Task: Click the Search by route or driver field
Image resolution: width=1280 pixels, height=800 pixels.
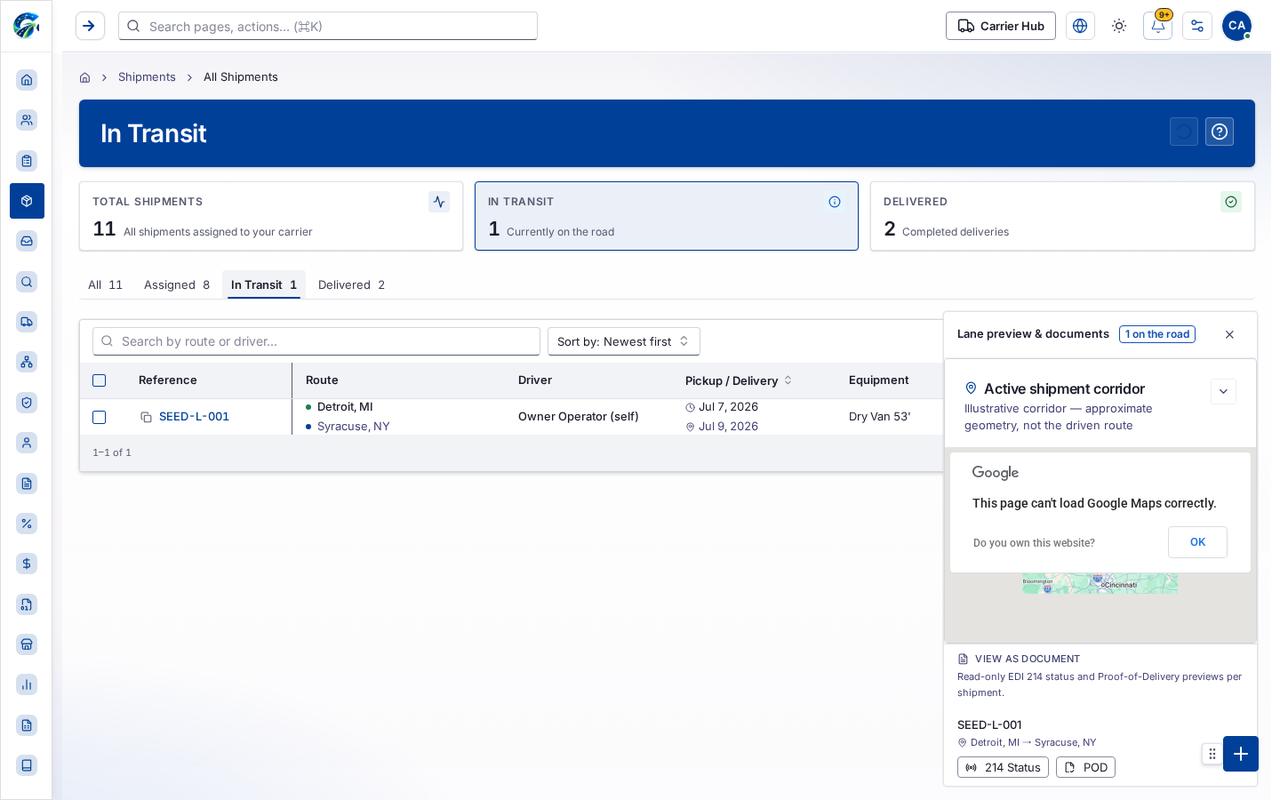Action: click(x=316, y=341)
